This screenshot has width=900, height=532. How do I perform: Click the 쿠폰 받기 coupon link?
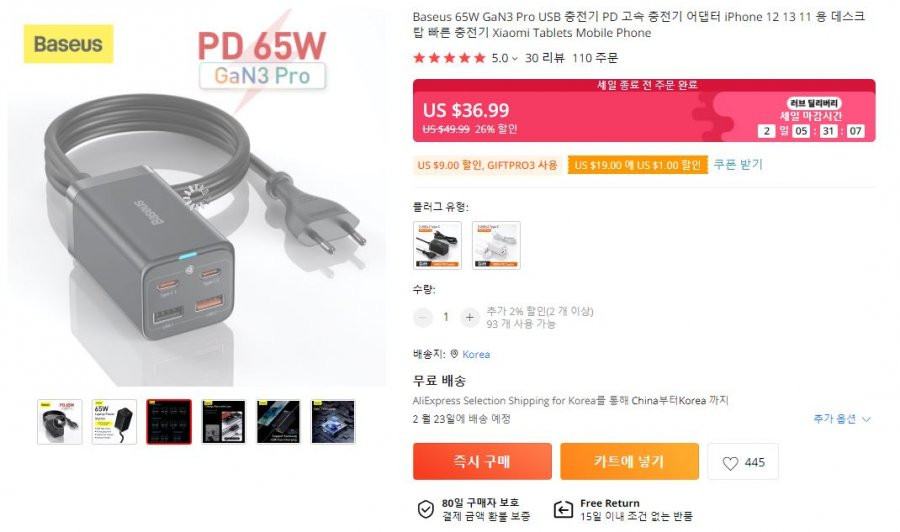(x=738, y=165)
